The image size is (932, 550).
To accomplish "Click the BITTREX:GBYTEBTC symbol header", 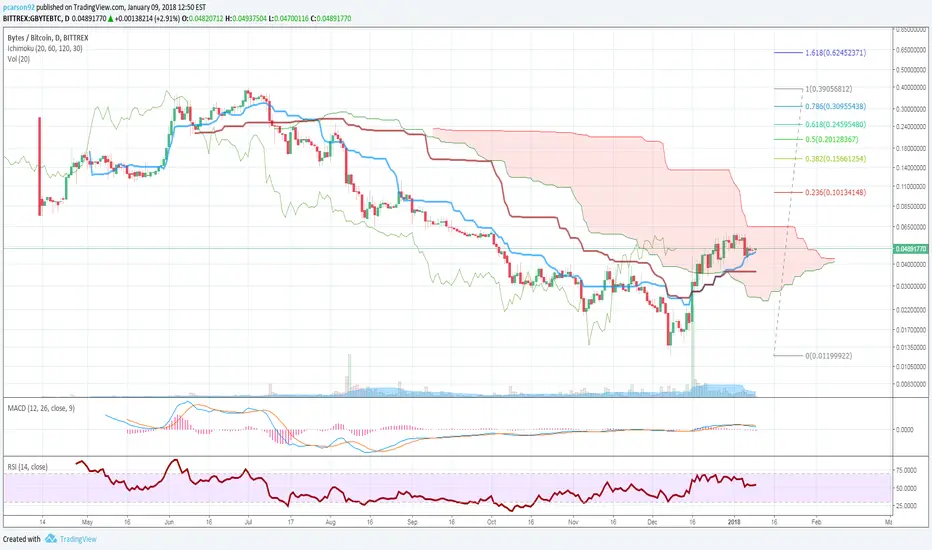I will [x=32, y=18].
